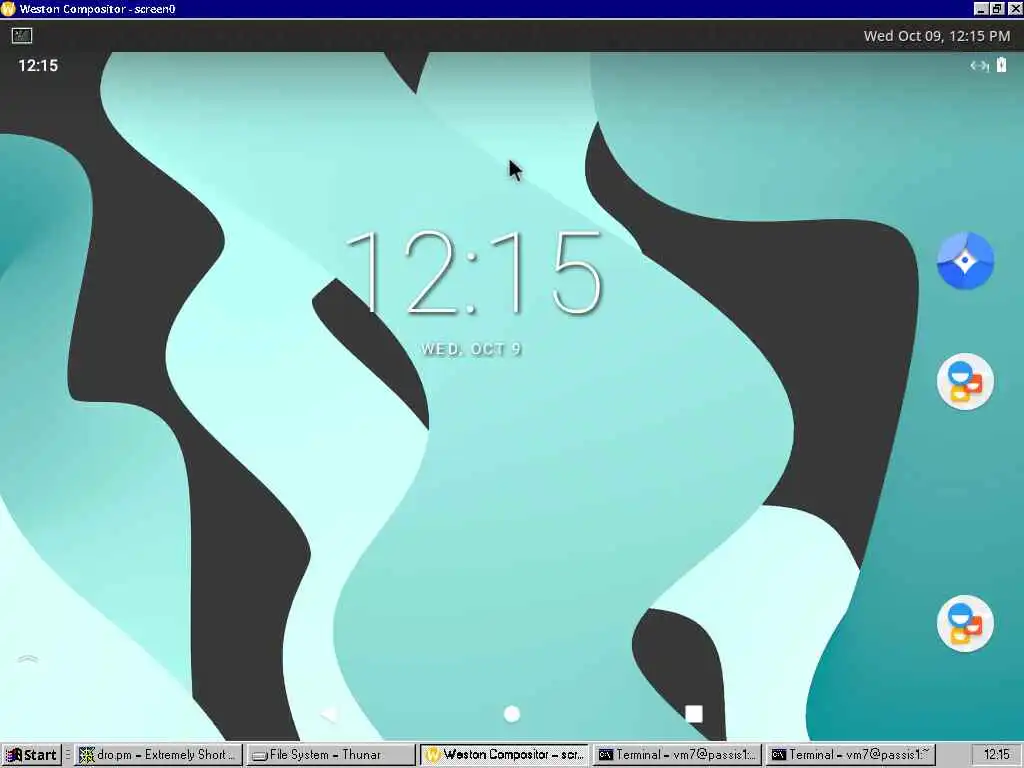Tap the Android Home navigation button

(x=512, y=714)
